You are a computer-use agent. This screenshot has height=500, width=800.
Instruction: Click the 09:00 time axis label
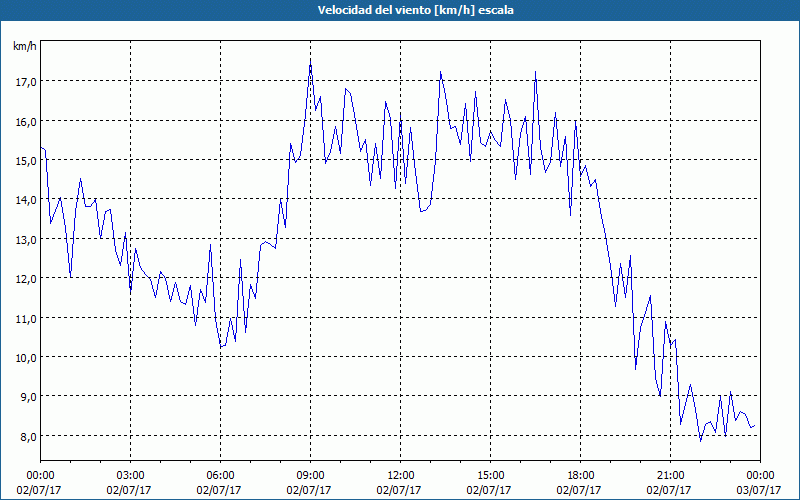[311, 476]
